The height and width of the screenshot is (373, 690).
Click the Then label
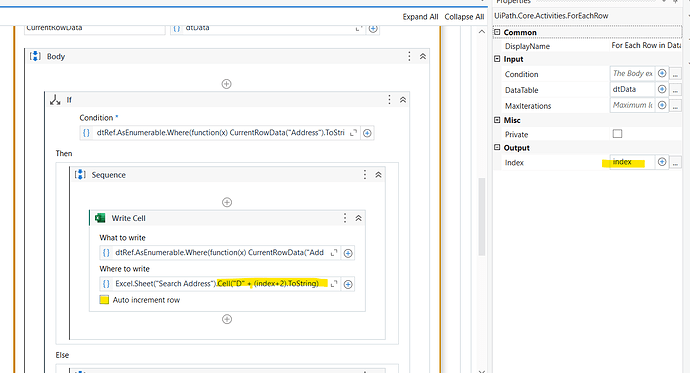(64, 154)
